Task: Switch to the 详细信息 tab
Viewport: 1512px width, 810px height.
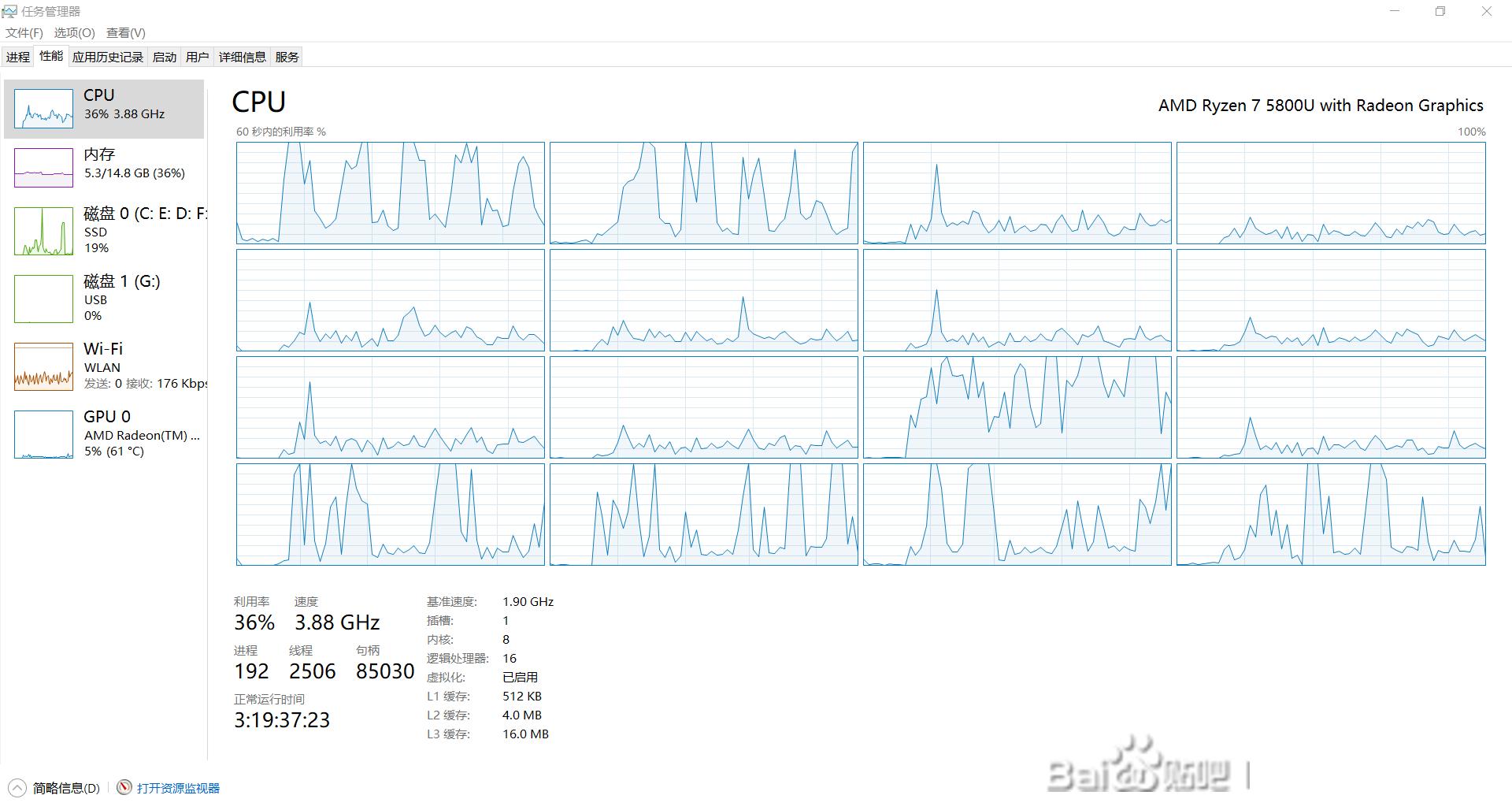Action: coord(242,57)
